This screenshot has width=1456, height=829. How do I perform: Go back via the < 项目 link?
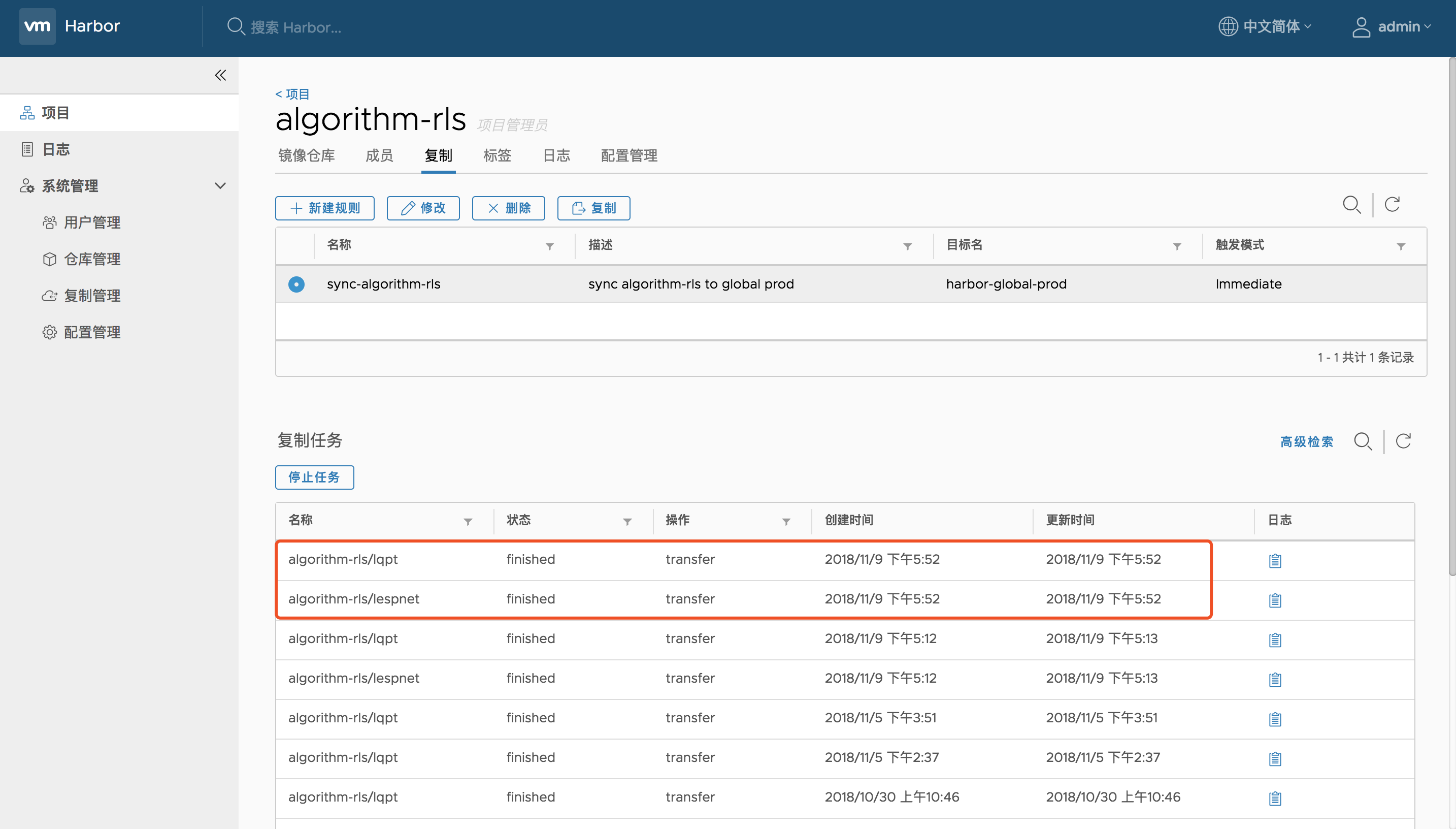coord(292,94)
